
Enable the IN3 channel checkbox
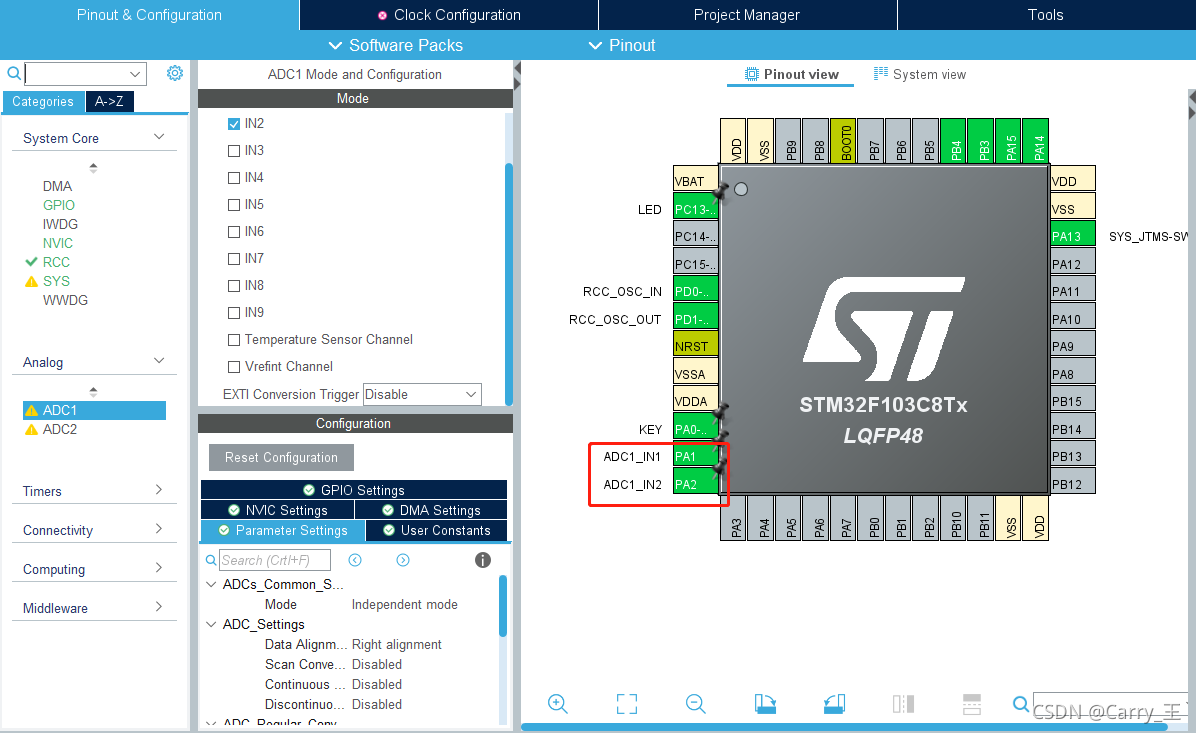[x=234, y=151]
